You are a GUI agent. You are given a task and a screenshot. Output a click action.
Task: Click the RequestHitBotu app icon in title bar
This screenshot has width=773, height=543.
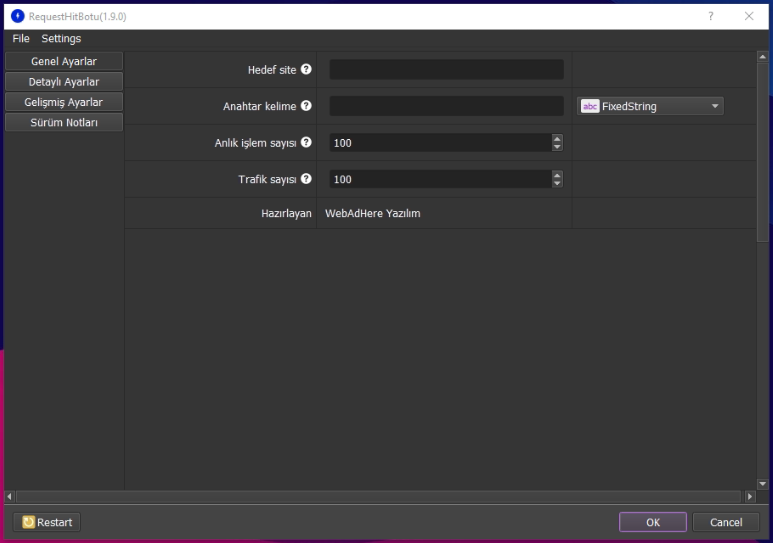tap(17, 16)
